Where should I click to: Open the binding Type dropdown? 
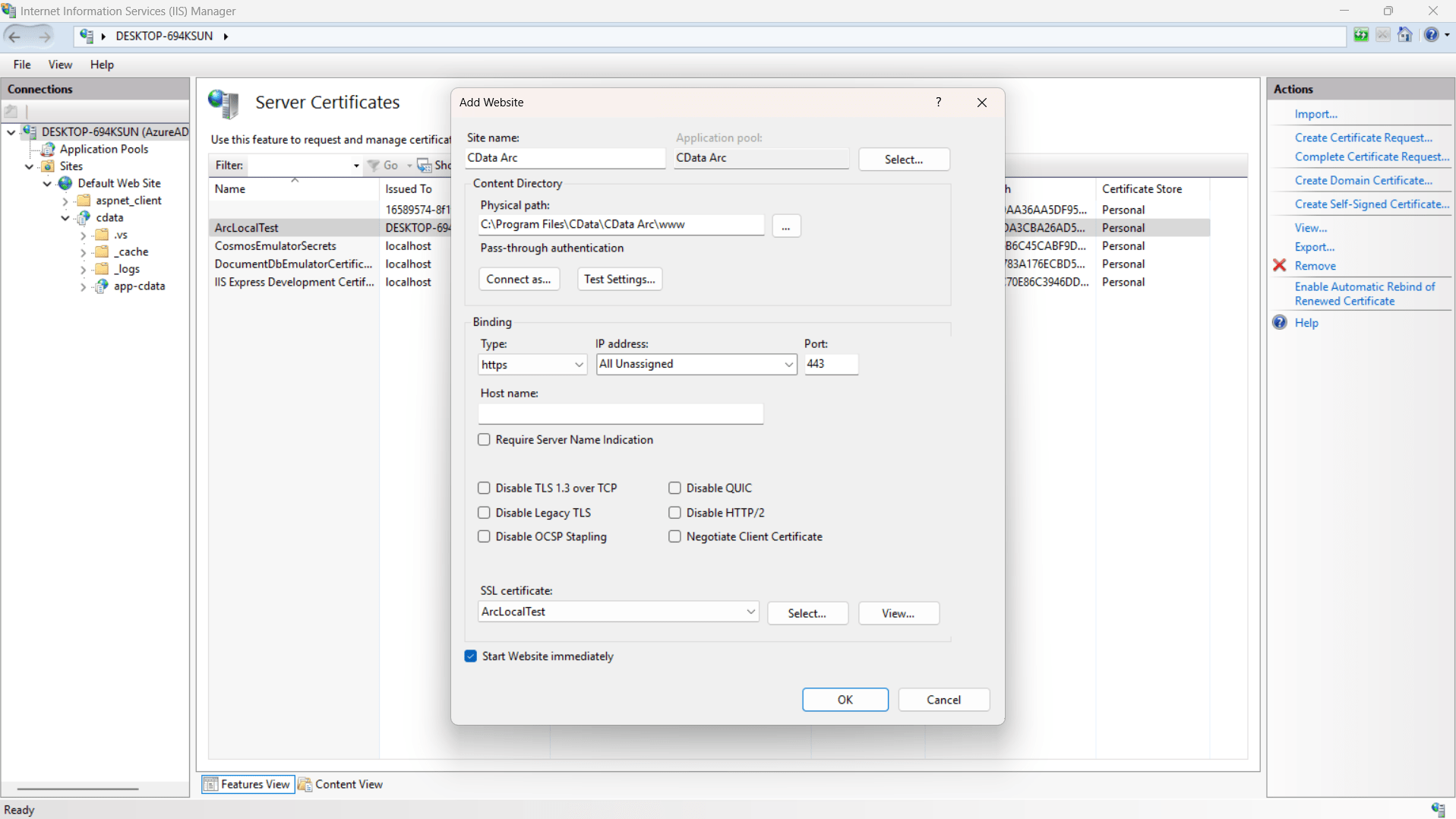[532, 365]
